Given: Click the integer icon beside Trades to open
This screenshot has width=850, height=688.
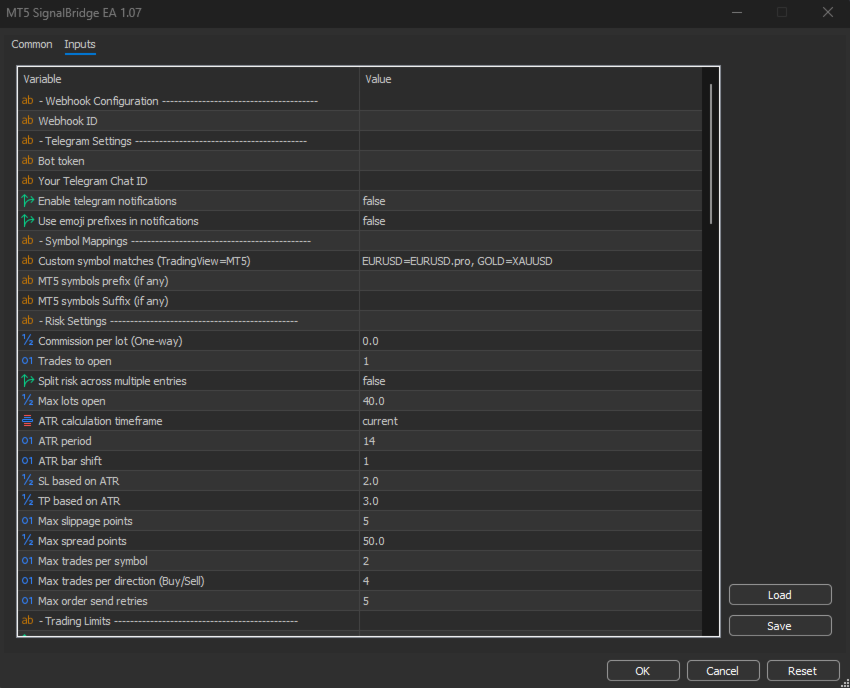Looking at the screenshot, I should tap(28, 361).
